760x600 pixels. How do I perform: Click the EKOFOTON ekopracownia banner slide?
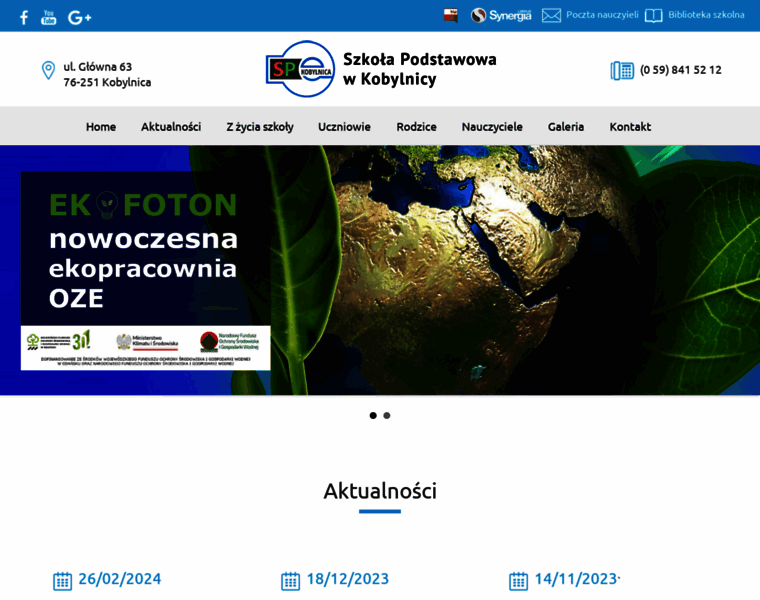click(x=380, y=270)
